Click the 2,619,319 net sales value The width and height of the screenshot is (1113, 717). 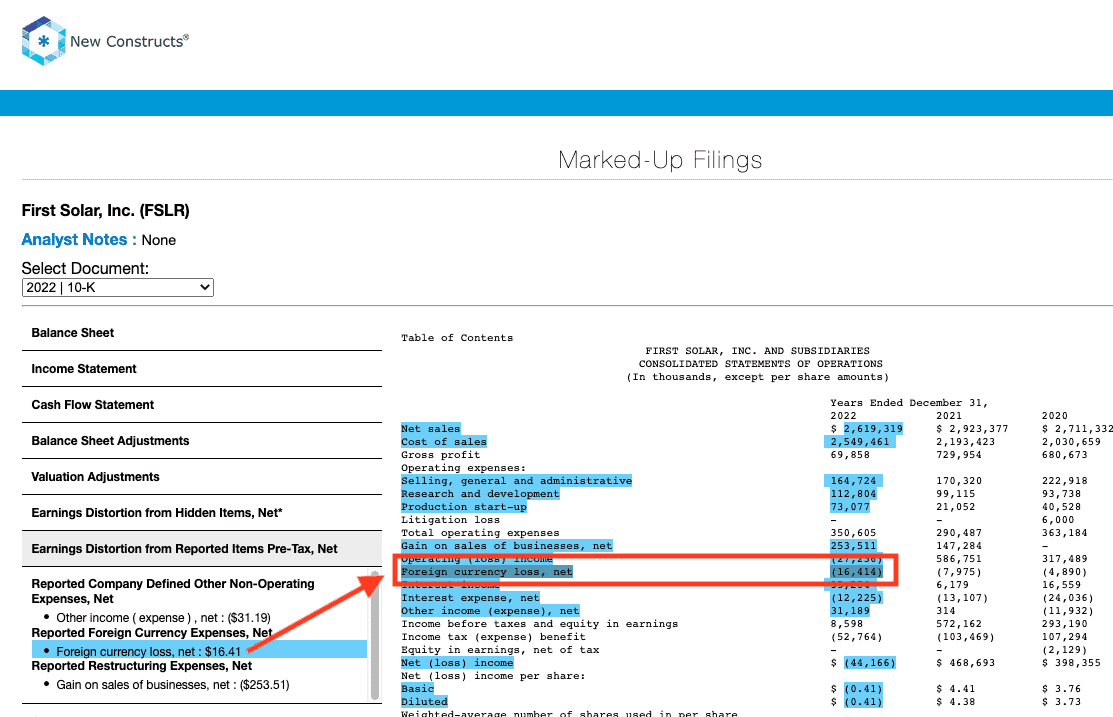[x=872, y=429]
